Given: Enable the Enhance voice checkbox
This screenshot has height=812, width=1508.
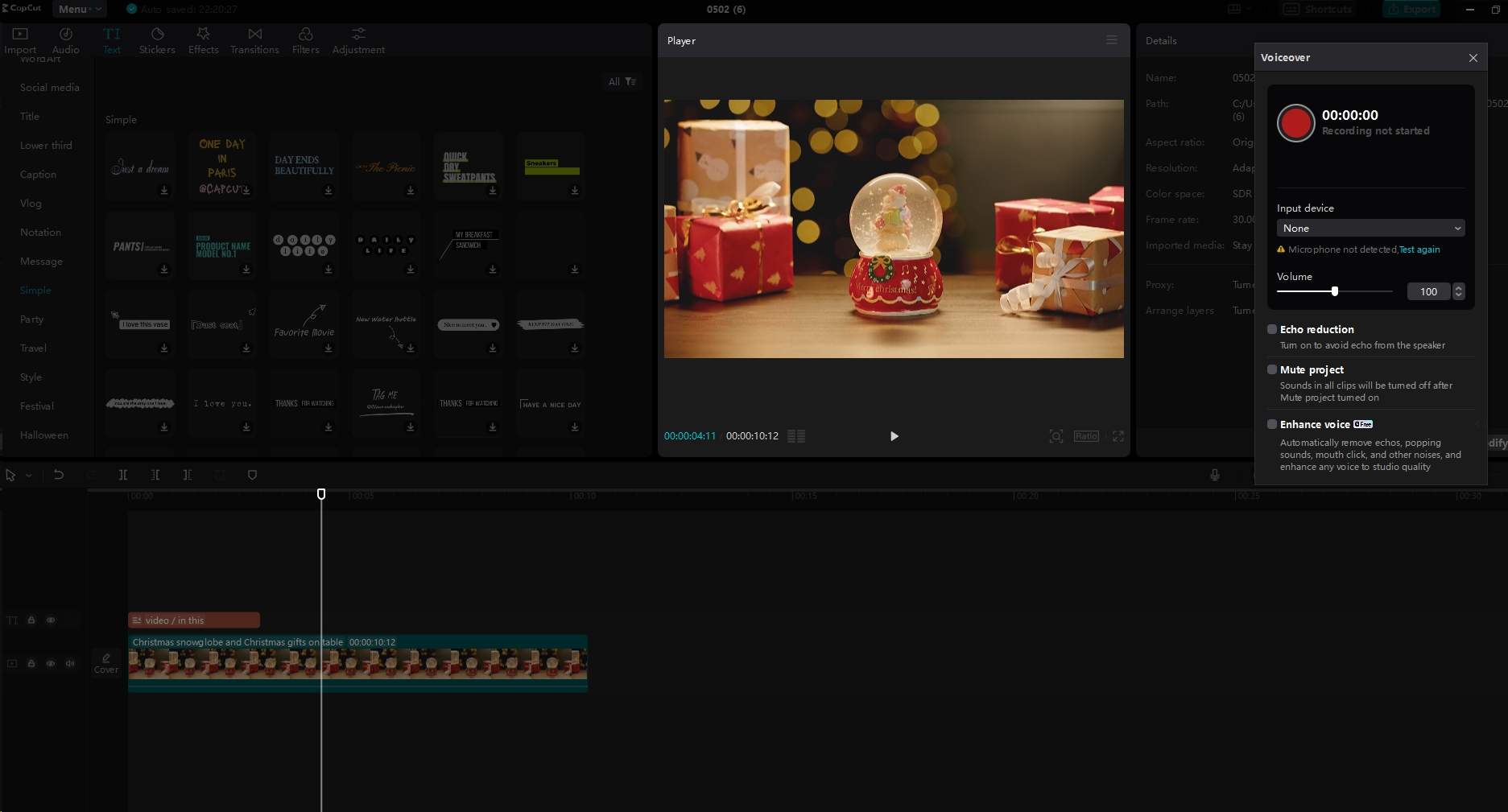Looking at the screenshot, I should click(1272, 424).
